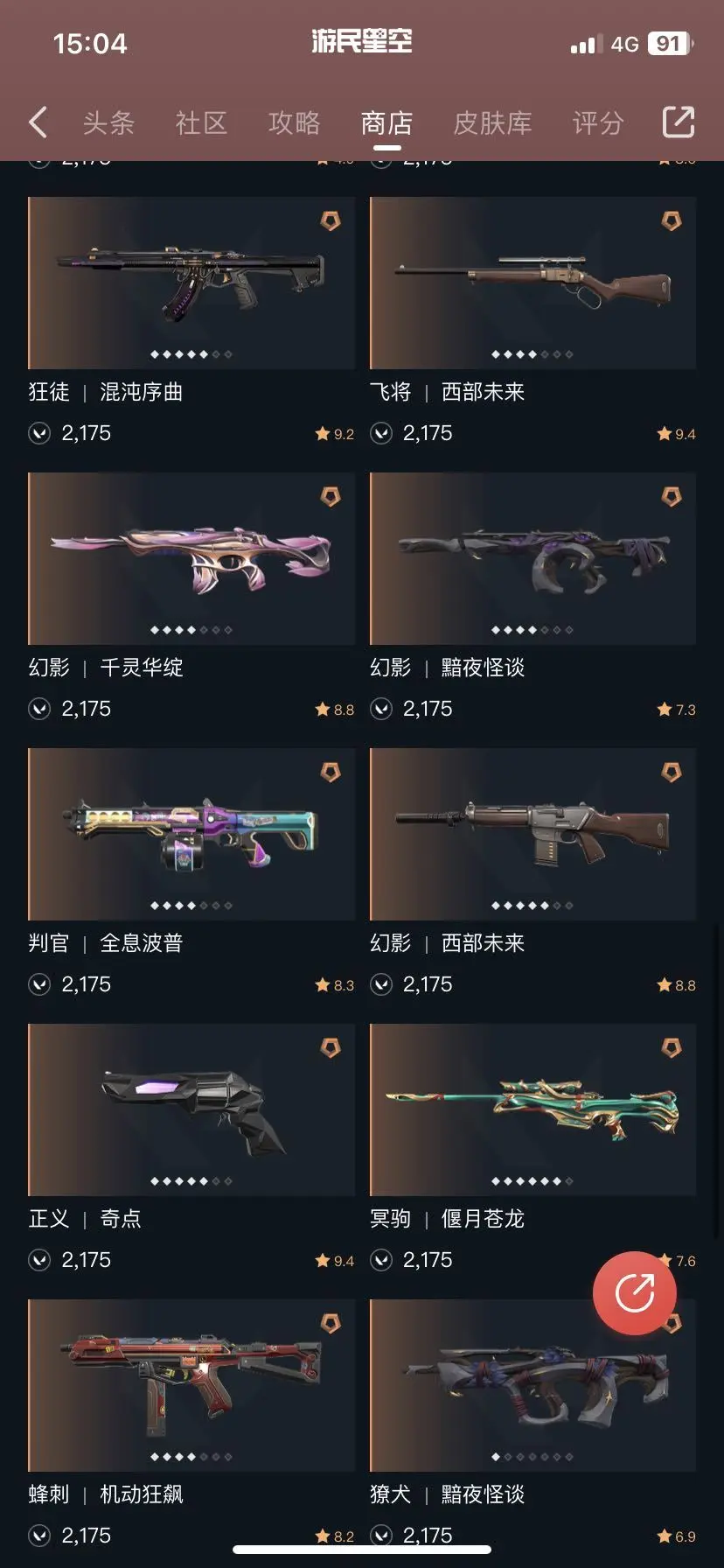
Task: Open the 冥驹 偃月苍龙 sniper thumbnail
Action: tap(533, 1109)
